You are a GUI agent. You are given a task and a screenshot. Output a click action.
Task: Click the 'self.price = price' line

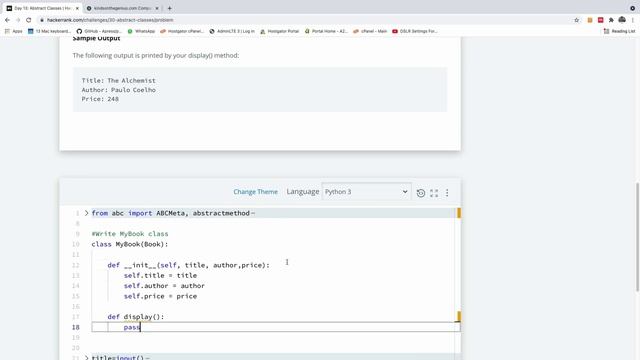click(160, 296)
